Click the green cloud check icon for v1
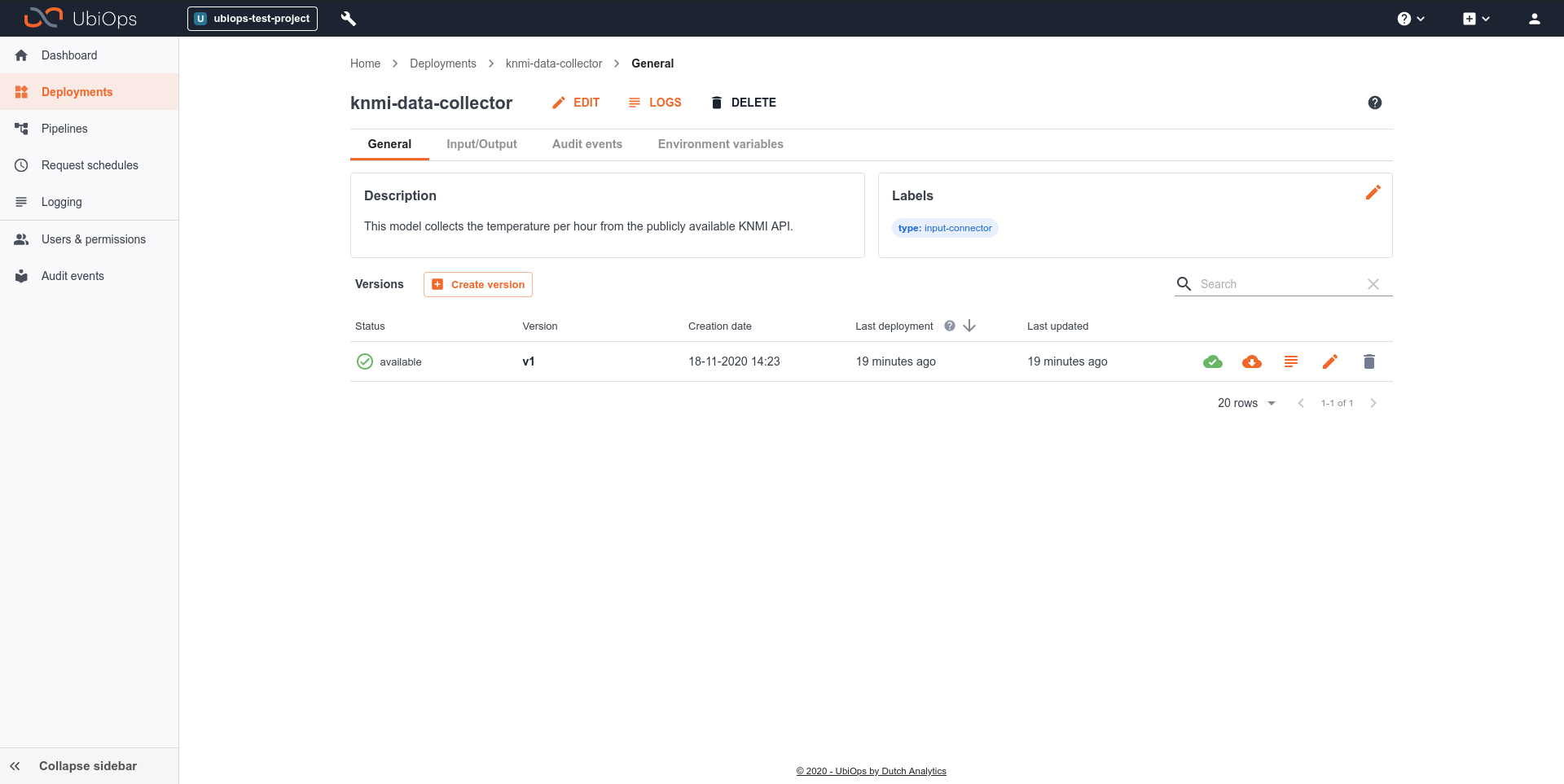Viewport: 1564px width, 784px height. point(1213,361)
